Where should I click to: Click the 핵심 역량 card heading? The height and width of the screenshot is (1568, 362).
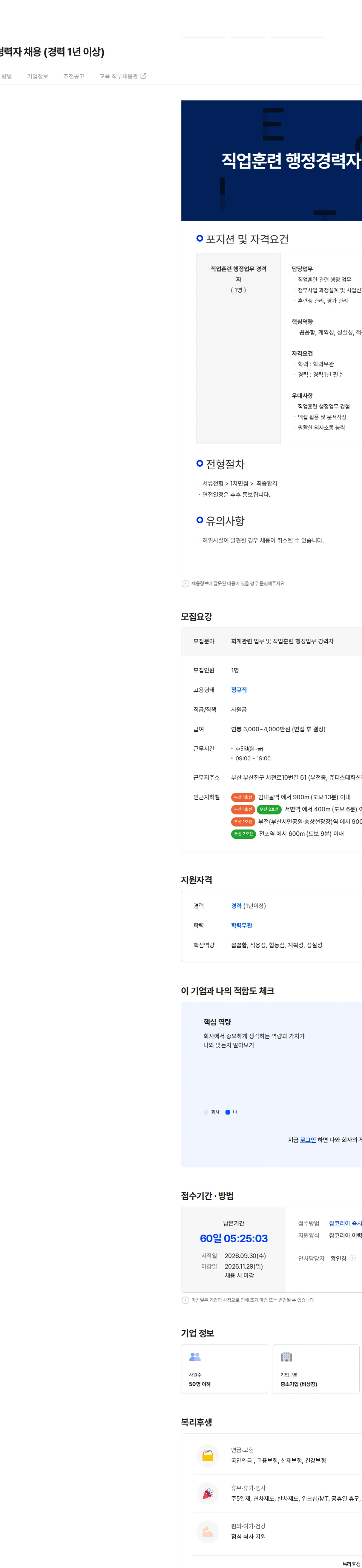217,1021
